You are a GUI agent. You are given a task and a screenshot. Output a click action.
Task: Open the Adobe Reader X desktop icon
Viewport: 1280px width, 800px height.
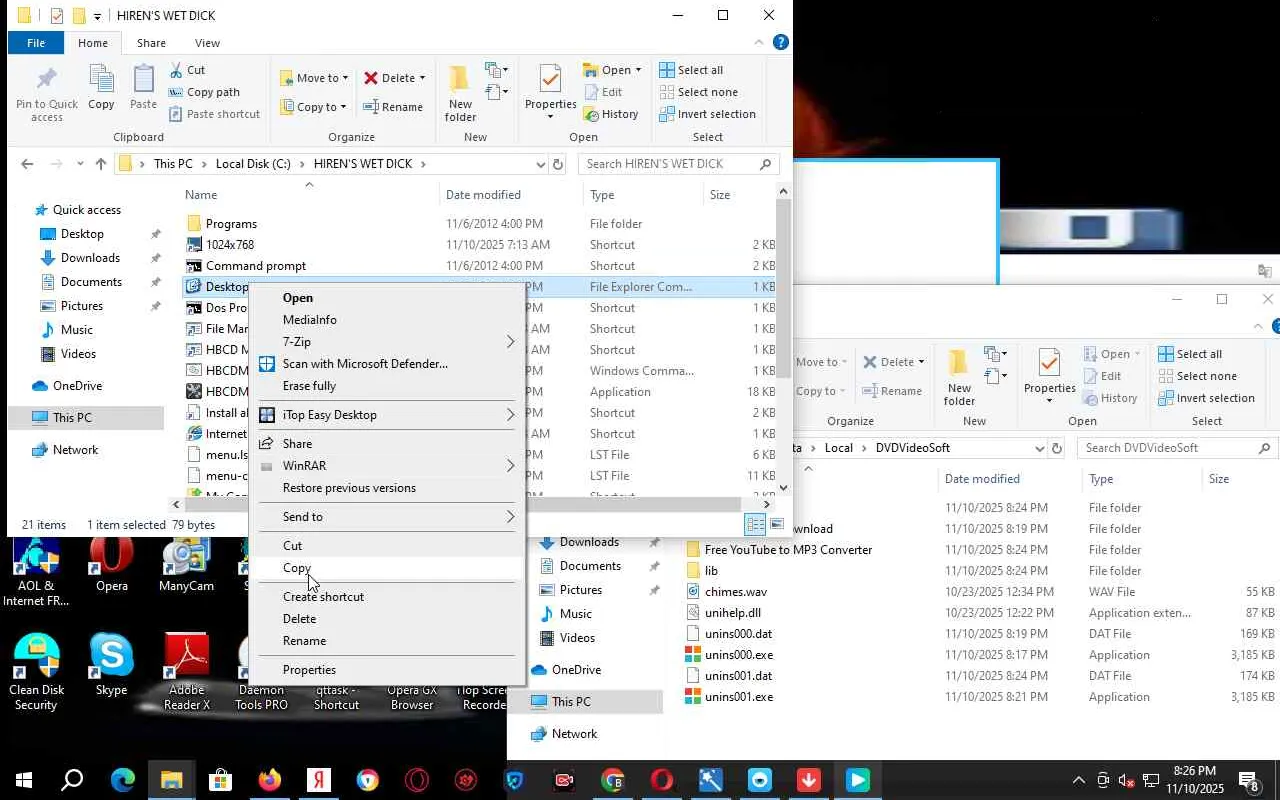(187, 672)
